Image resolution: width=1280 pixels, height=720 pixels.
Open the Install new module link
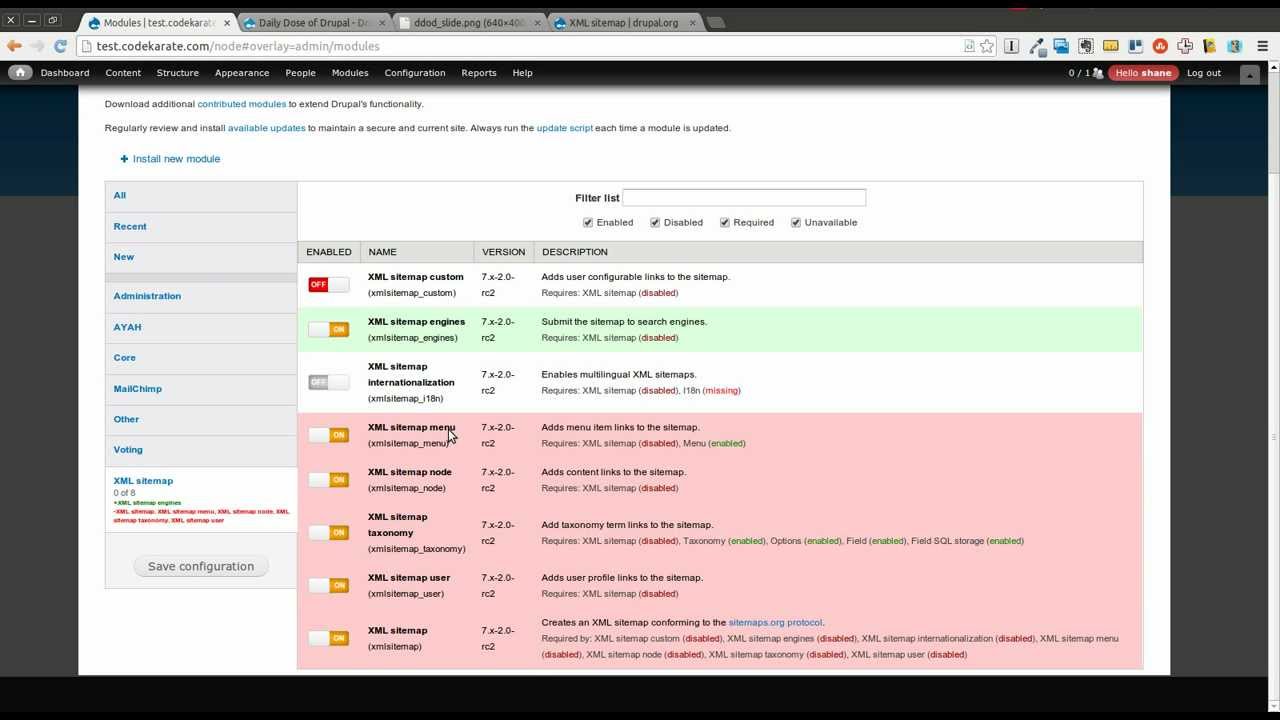176,159
